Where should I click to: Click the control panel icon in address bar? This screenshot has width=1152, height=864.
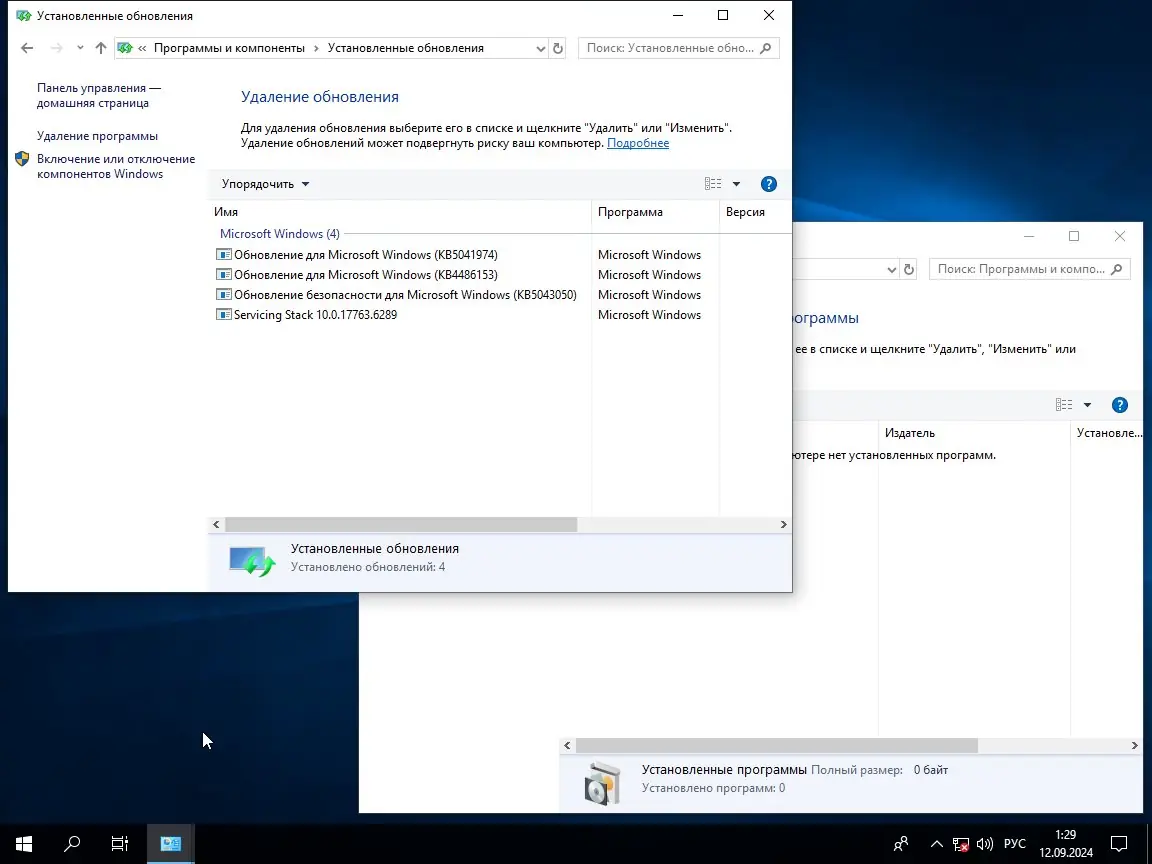125,48
